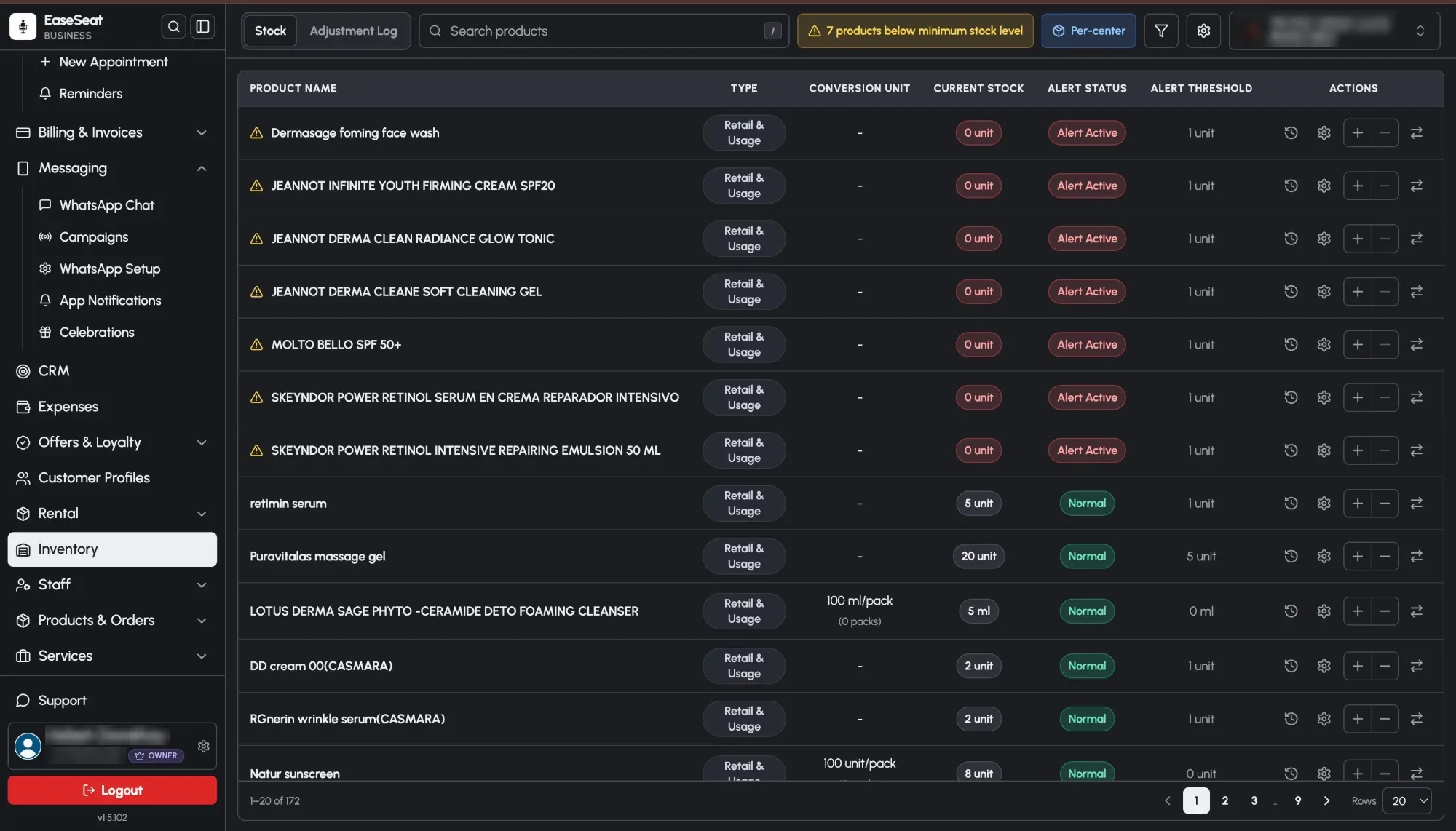Transfer stock for DD cream 00(CASMARA)

[x=1416, y=666]
